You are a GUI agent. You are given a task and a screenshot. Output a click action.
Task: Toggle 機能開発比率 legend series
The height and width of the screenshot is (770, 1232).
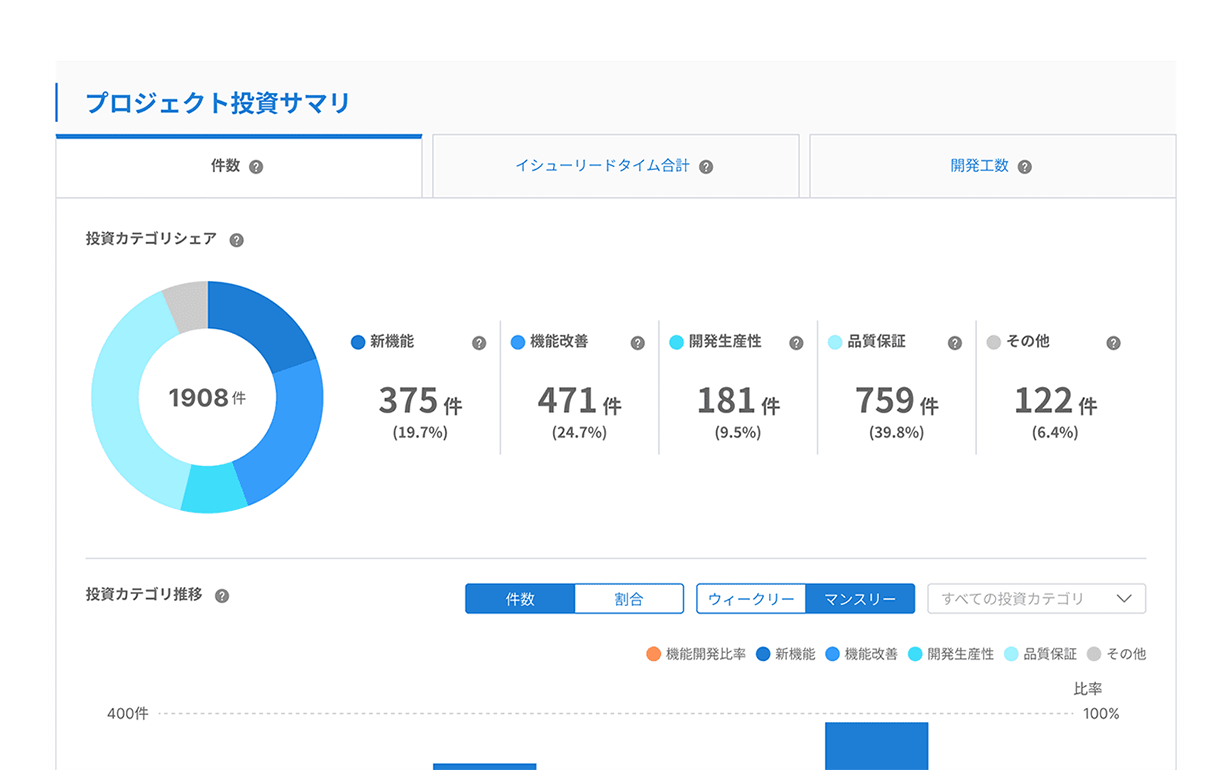coord(696,654)
